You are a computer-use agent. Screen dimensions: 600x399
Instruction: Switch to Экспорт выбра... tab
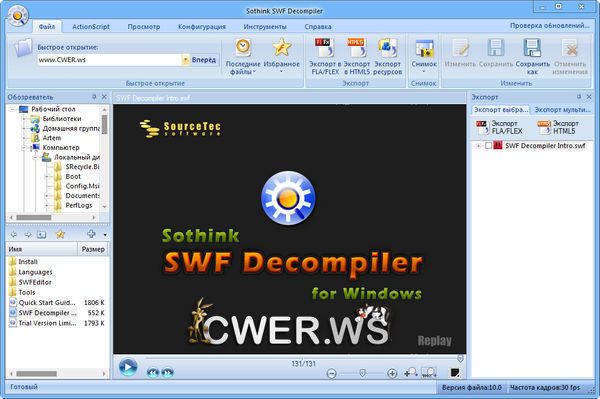[x=501, y=110]
